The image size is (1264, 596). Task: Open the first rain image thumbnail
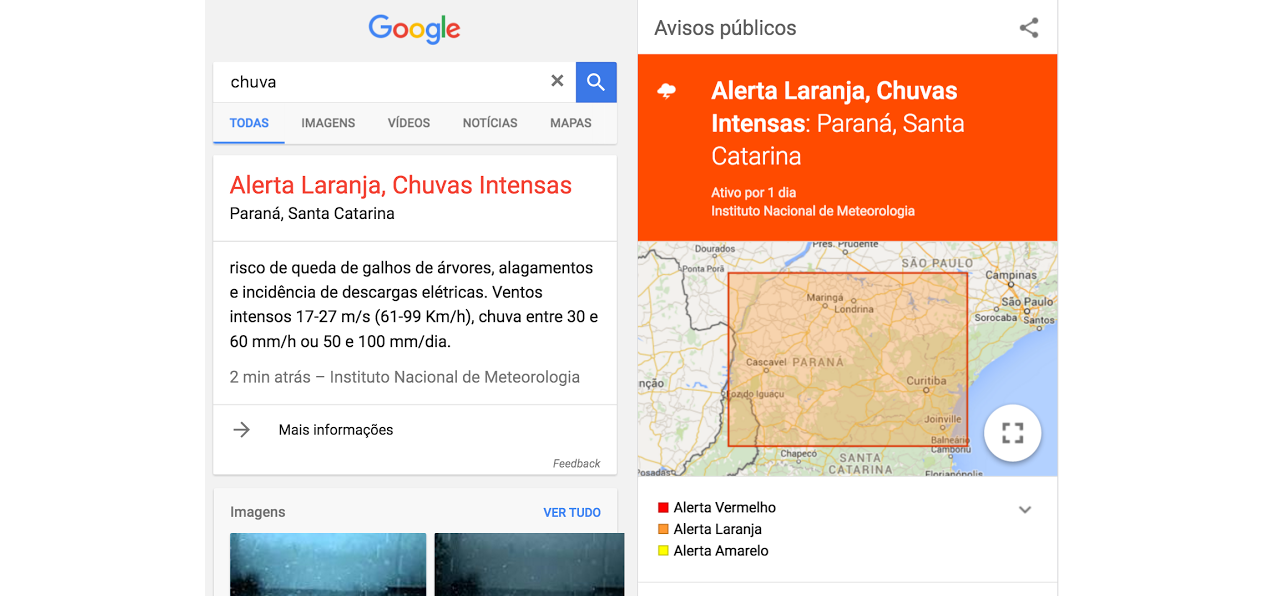(x=328, y=564)
